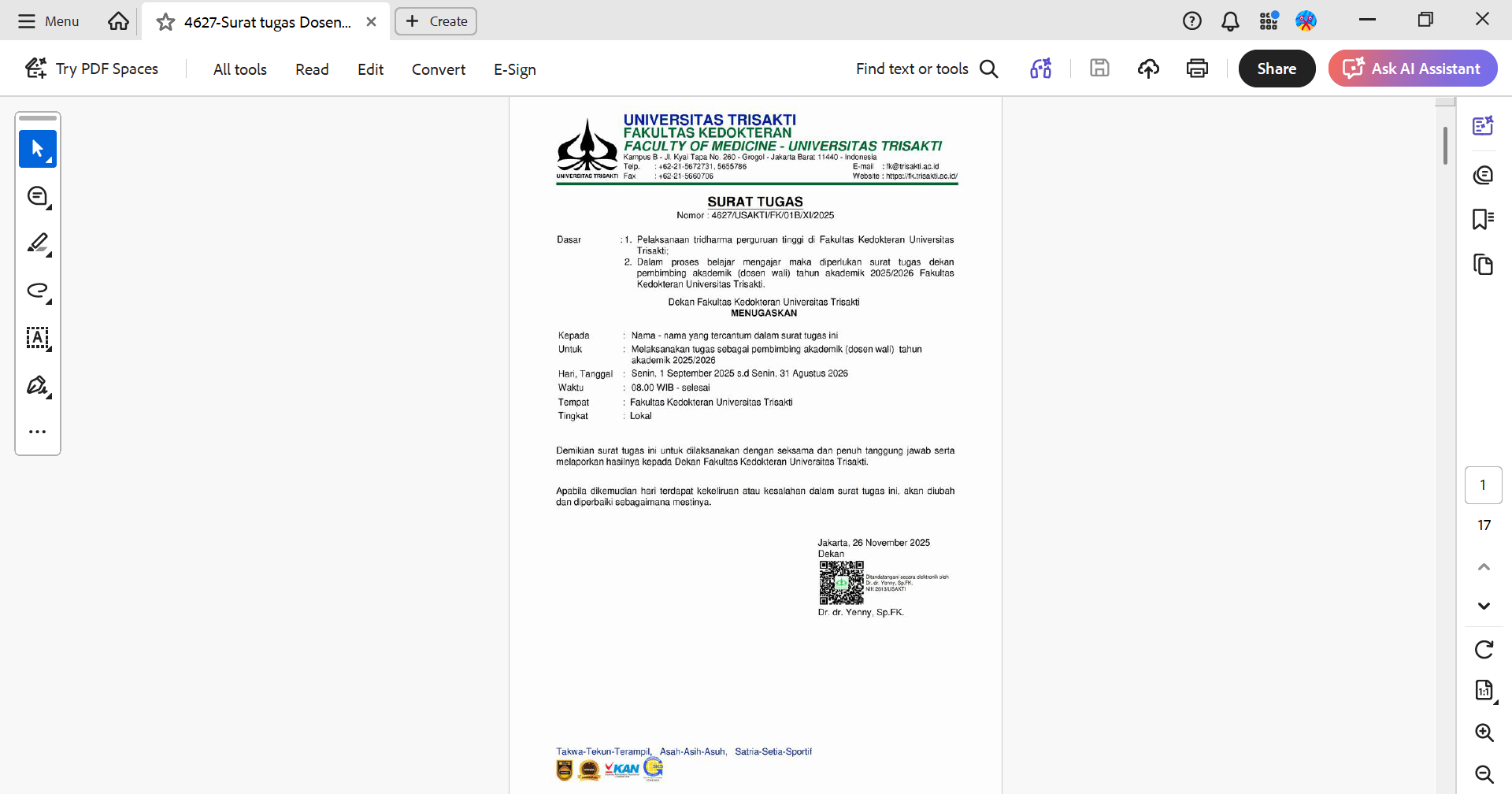Open the Help question mark icon
Viewport: 1512px width, 794px height.
coord(1192,21)
